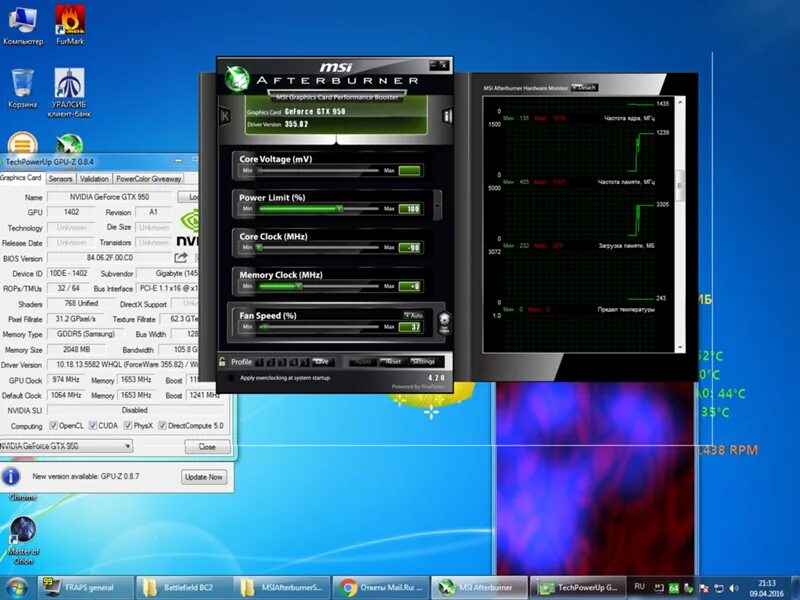This screenshot has height=600, width=800.
Task: Click the RU language indicator in the tray
Action: click(x=639, y=587)
